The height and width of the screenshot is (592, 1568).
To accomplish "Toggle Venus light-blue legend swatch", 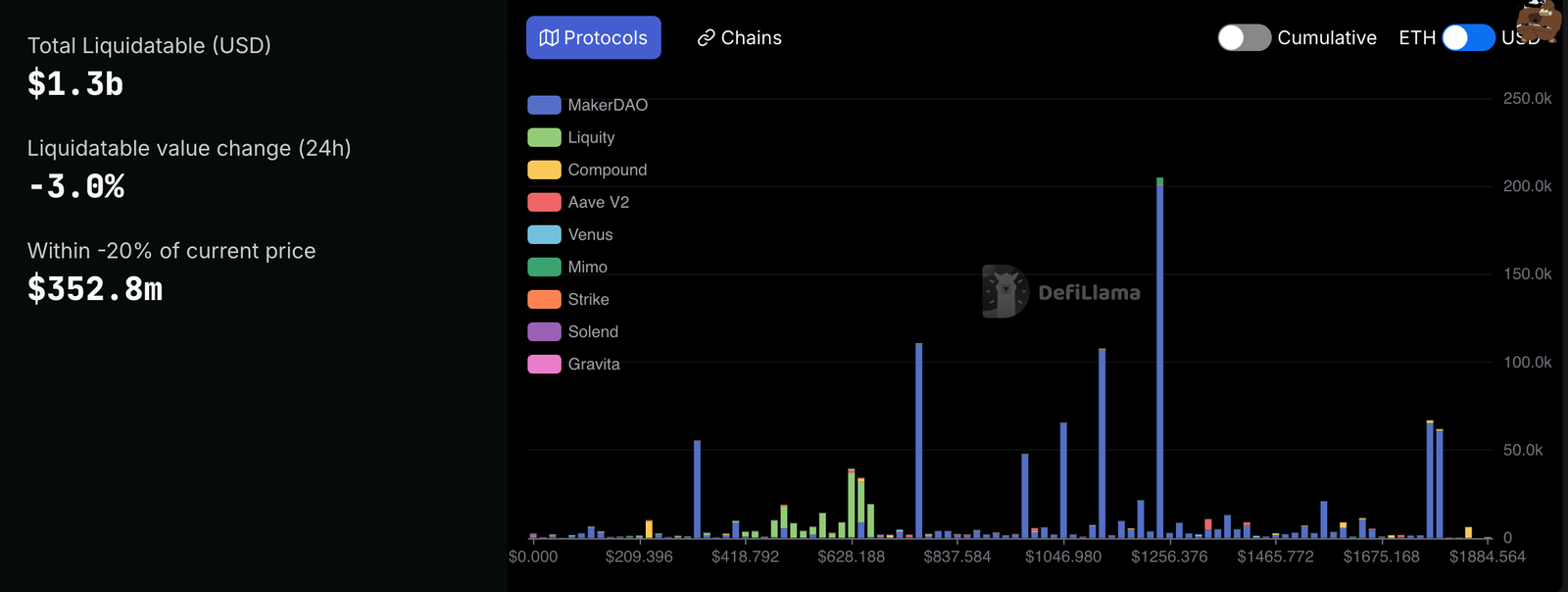I will pos(544,234).
